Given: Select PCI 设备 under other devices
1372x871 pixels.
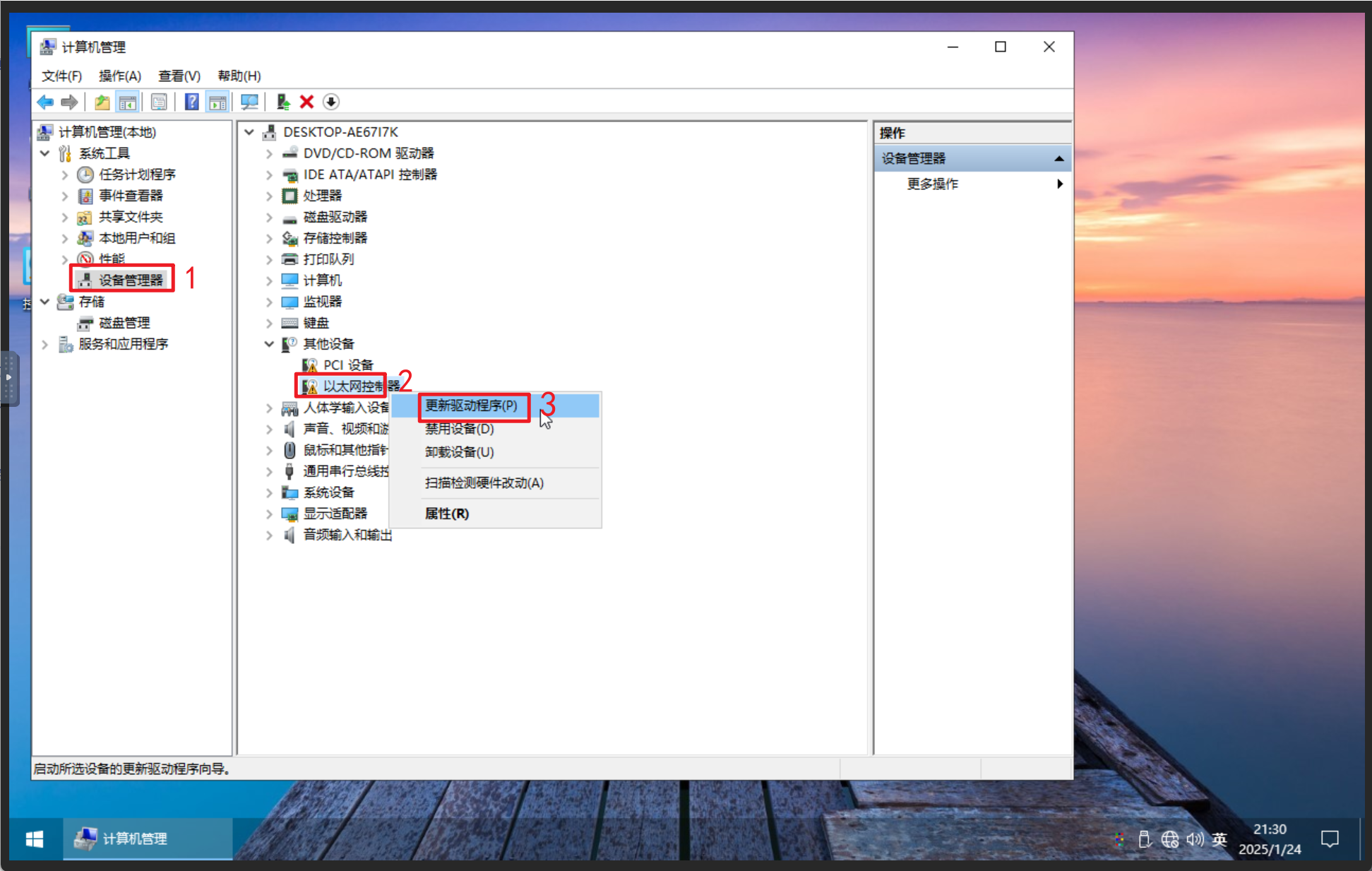Looking at the screenshot, I should point(347,365).
